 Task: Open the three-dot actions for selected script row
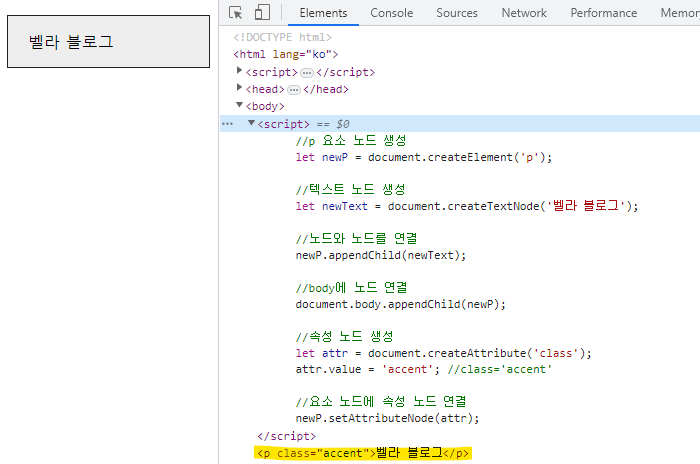coord(228,124)
